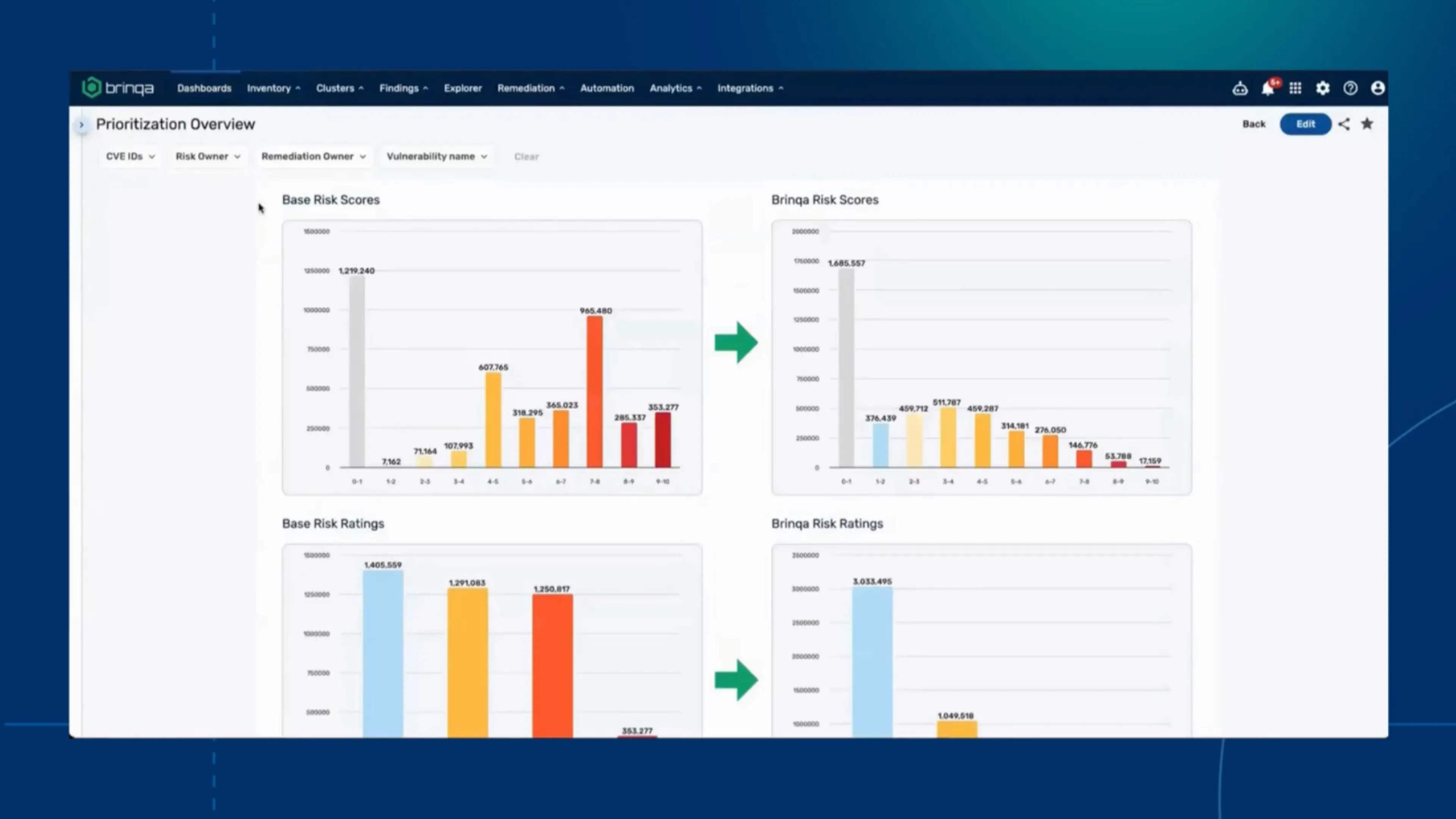
Task: Click the help question mark icon
Action: tap(1350, 89)
